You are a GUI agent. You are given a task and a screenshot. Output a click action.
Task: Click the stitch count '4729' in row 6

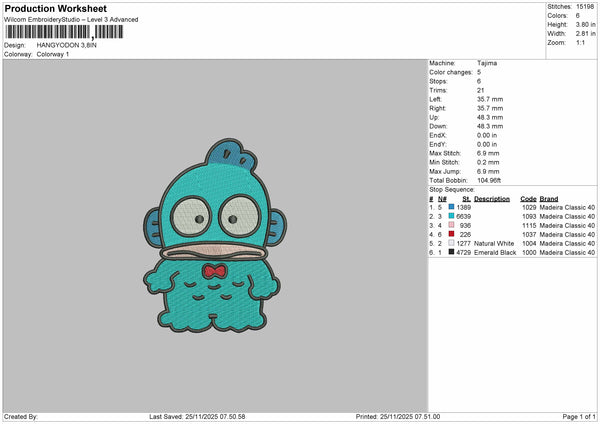pyautogui.click(x=464, y=253)
